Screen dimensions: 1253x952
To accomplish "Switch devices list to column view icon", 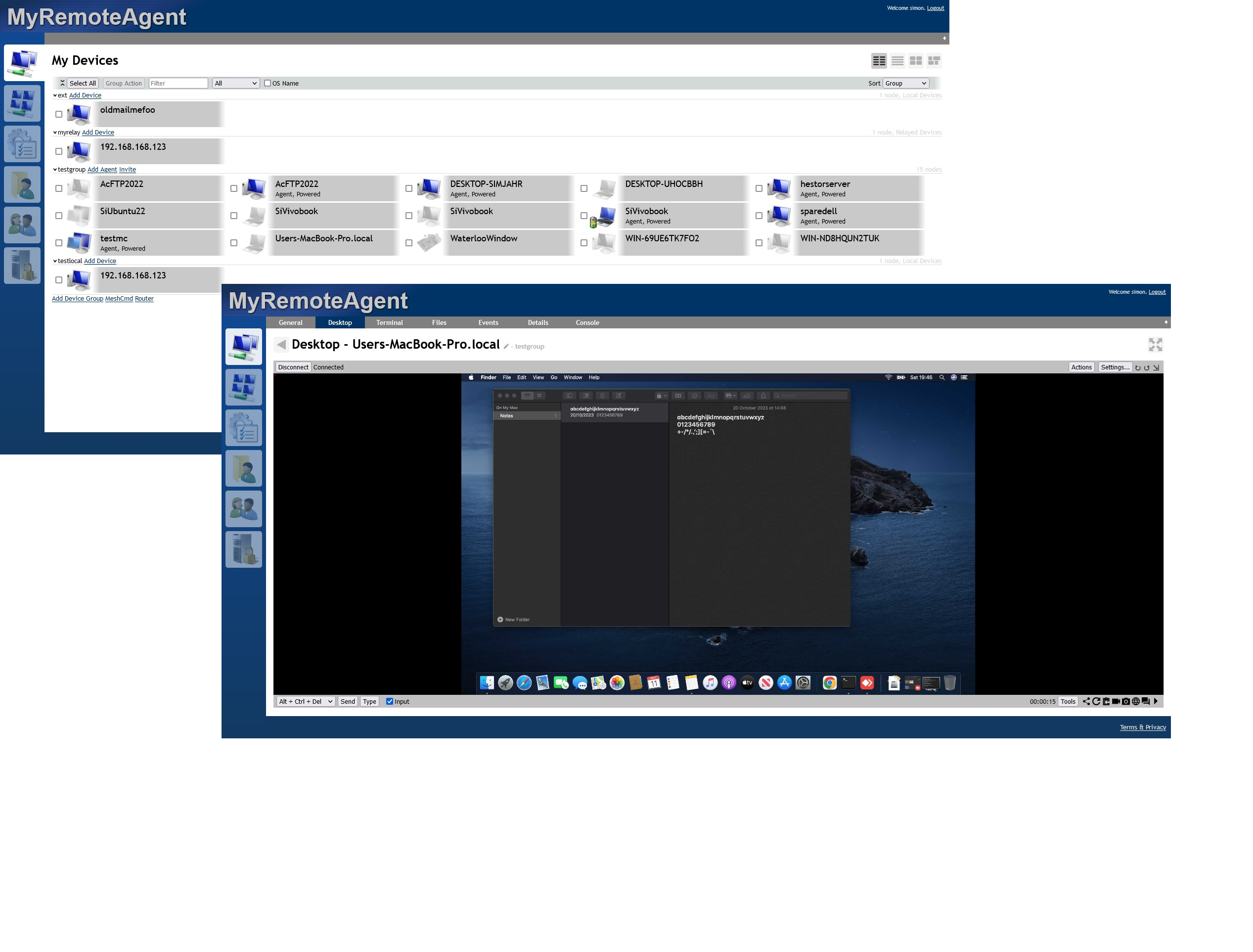I will [x=879, y=61].
